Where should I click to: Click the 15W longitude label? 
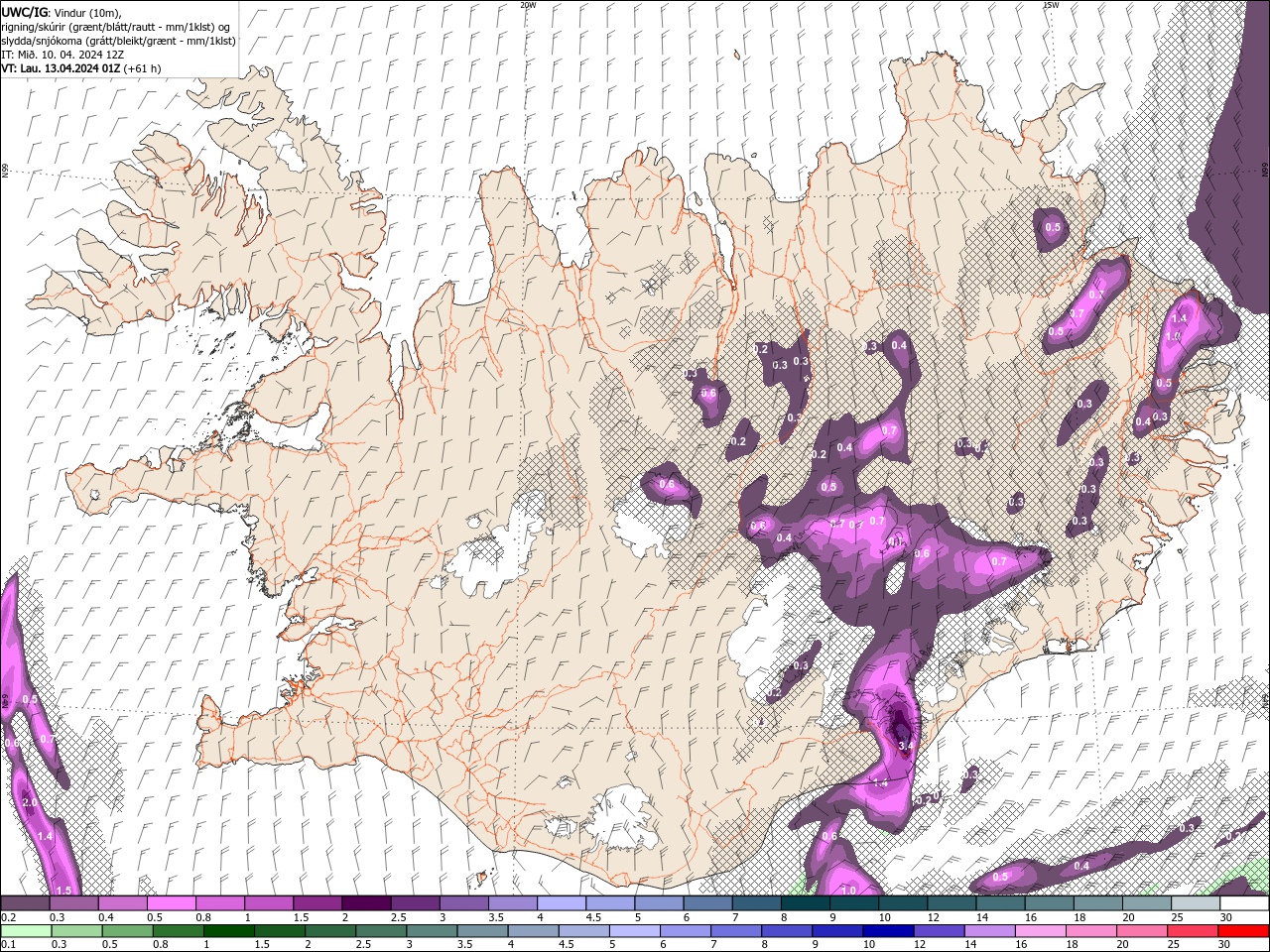tap(1051, 5)
